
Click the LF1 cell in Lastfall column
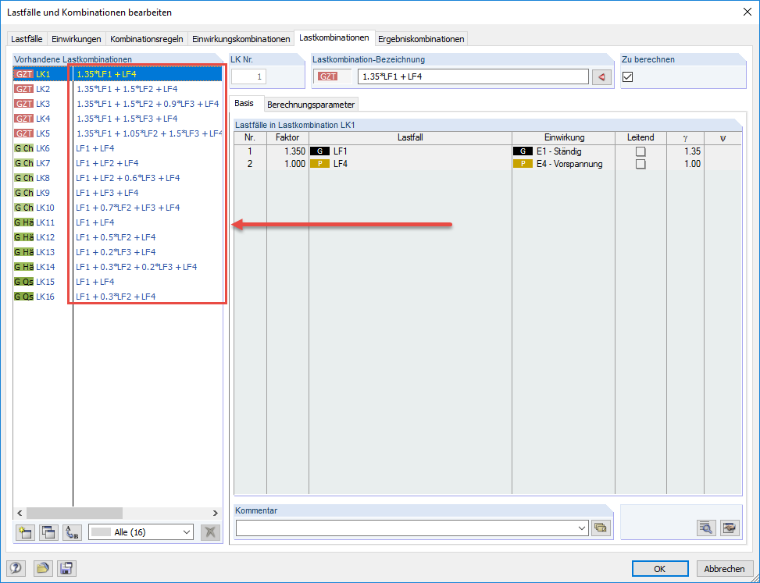point(410,152)
